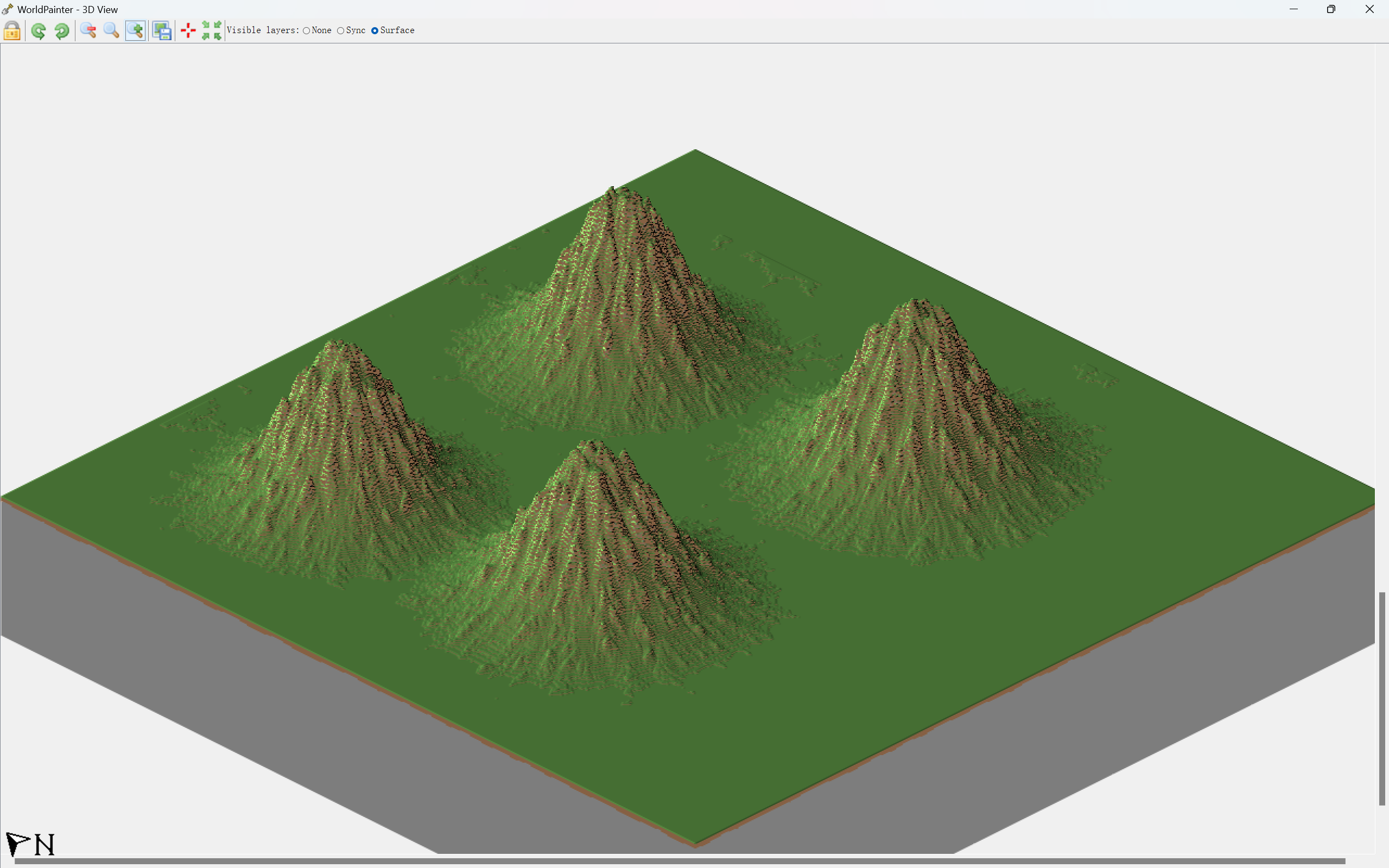Click the peak of the leftmost mountain
The height and width of the screenshot is (868, 1389).
click(339, 345)
